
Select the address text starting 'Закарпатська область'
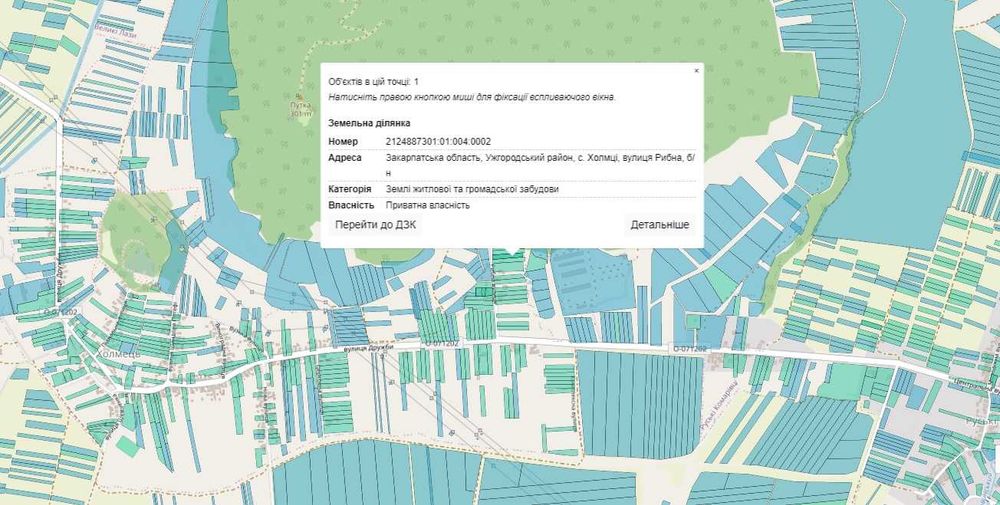pos(540,165)
